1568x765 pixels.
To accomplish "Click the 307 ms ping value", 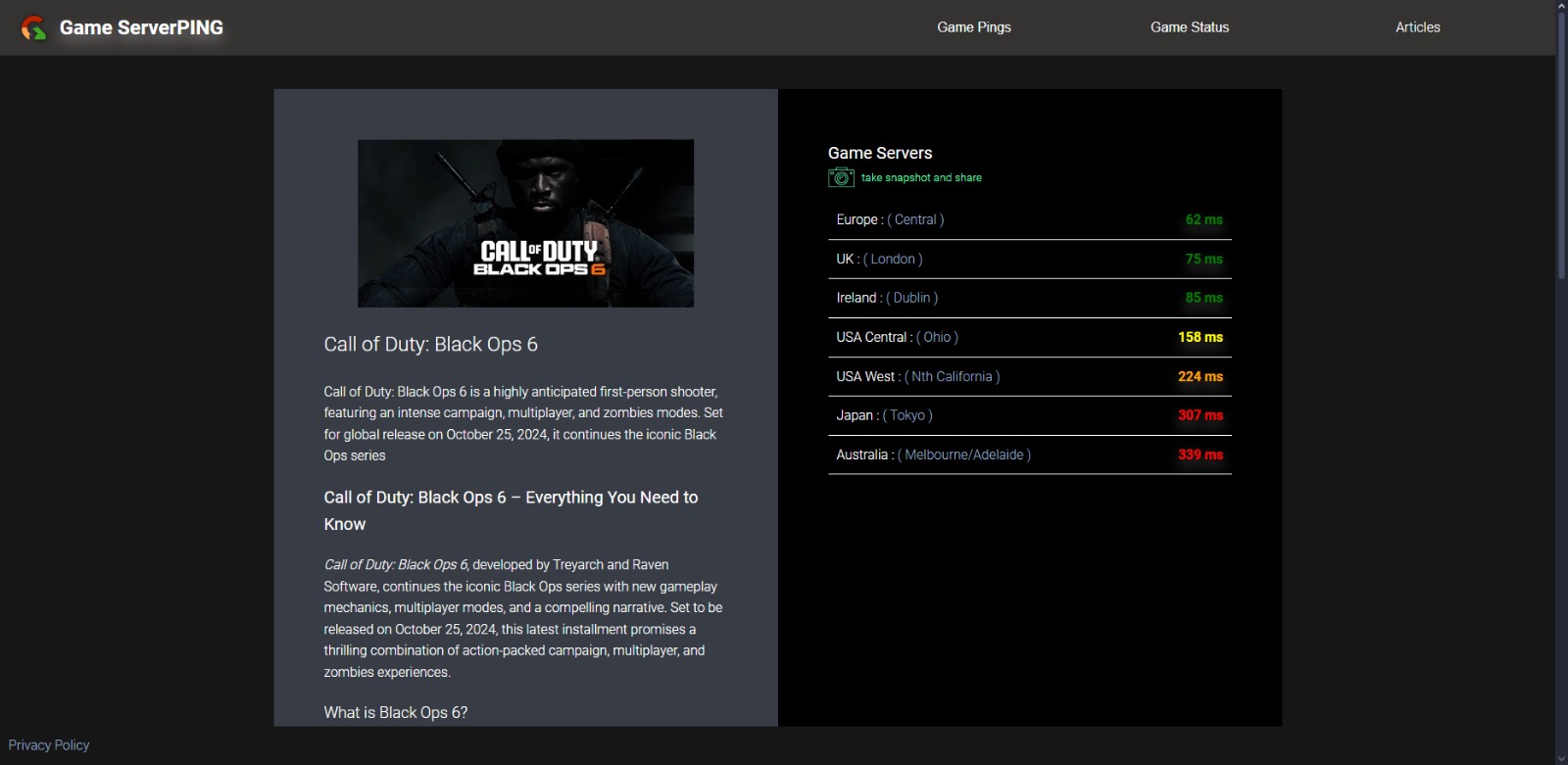I will coord(1200,415).
